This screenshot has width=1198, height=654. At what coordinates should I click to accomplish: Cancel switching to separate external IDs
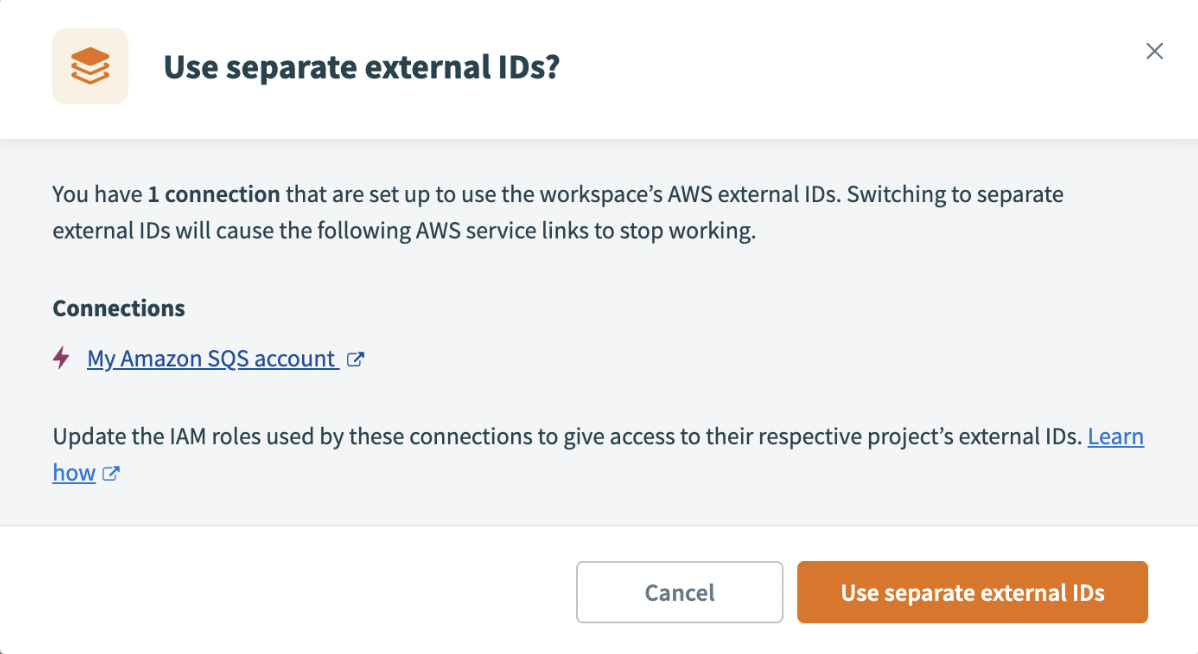tap(679, 592)
